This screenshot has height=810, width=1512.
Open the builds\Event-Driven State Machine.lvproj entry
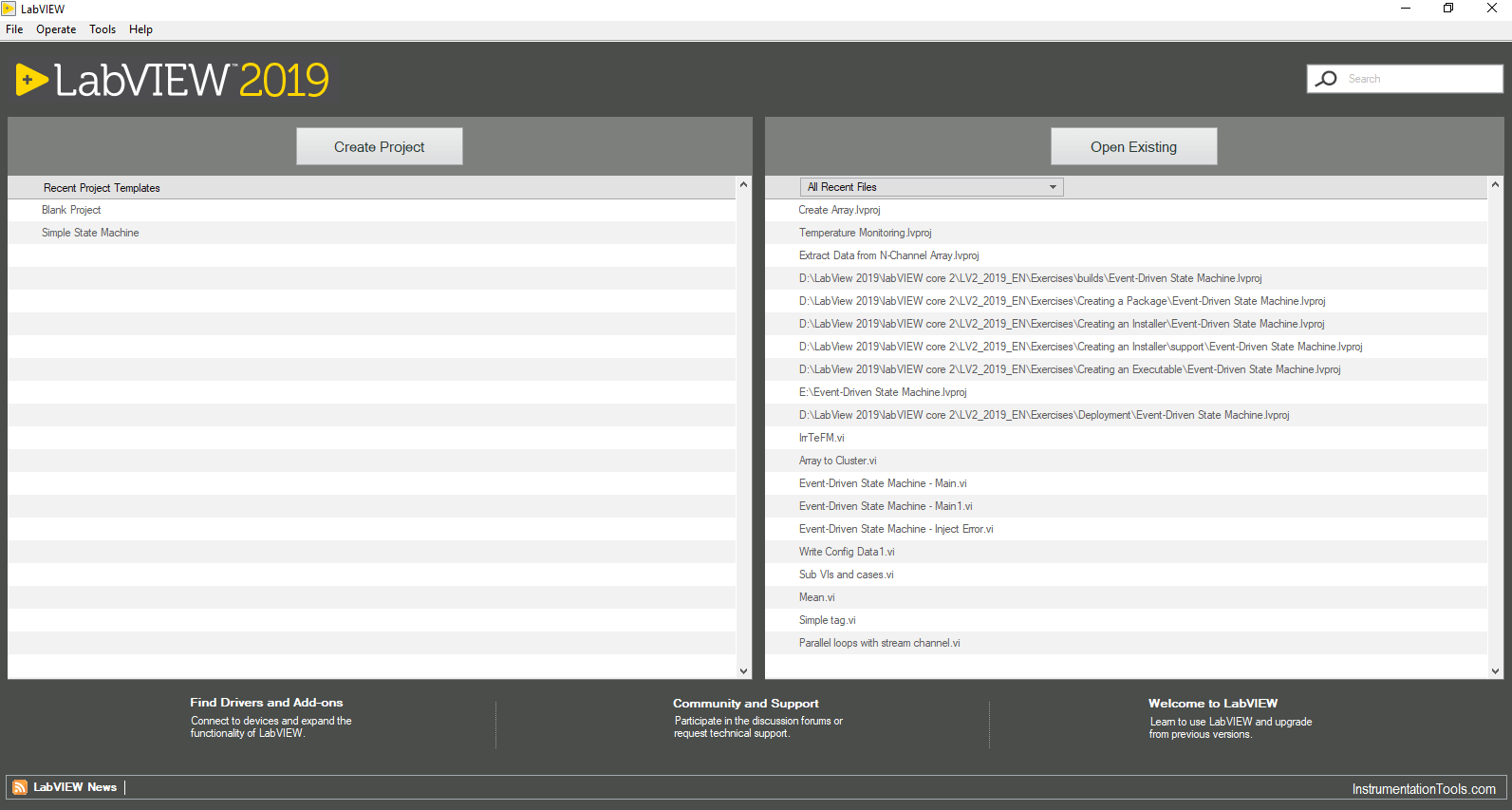(1031, 278)
